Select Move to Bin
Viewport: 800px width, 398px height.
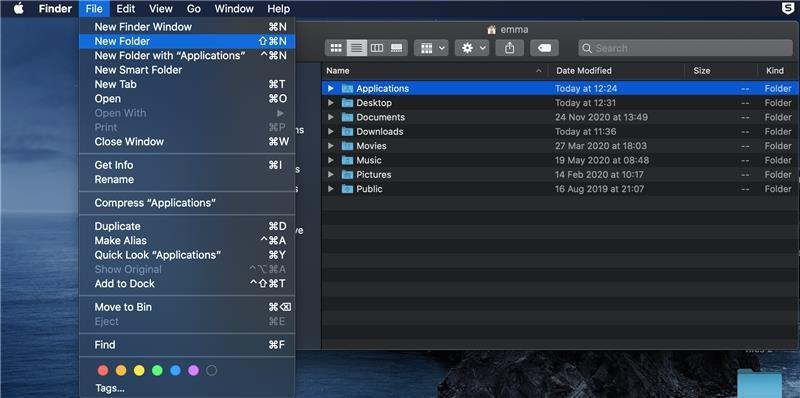tap(187, 307)
